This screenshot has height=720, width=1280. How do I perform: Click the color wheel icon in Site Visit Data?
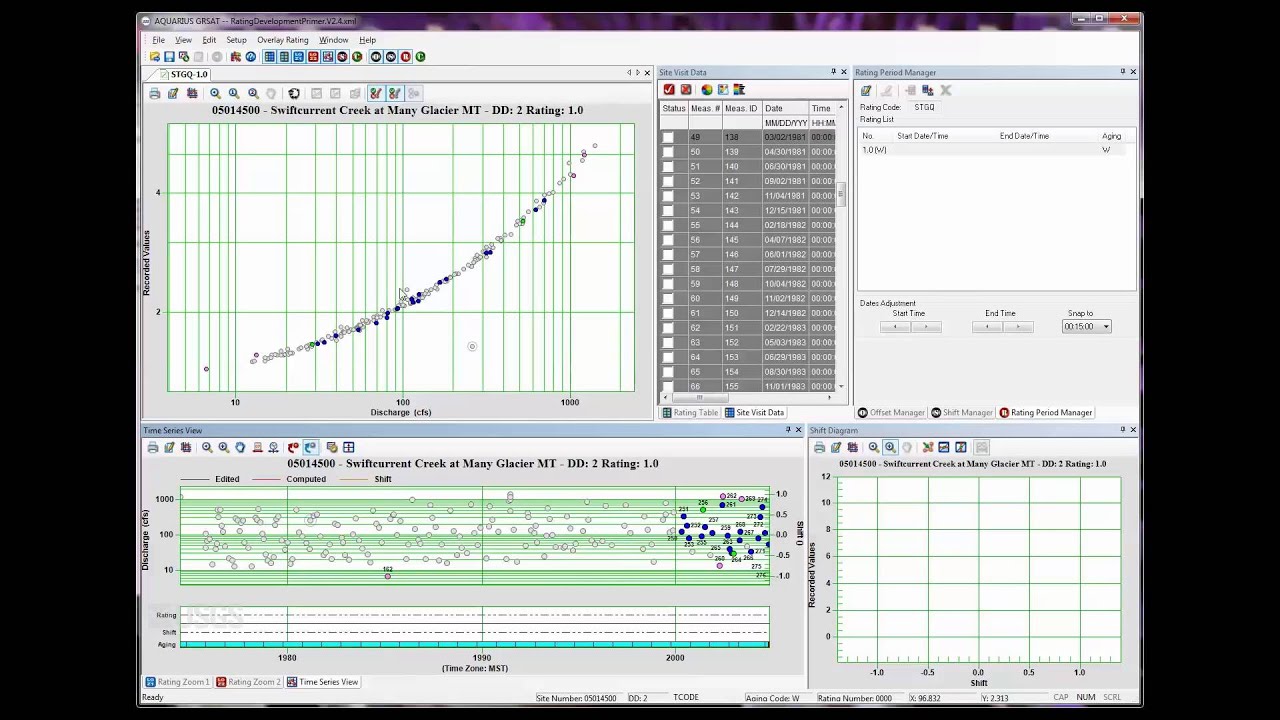point(706,90)
